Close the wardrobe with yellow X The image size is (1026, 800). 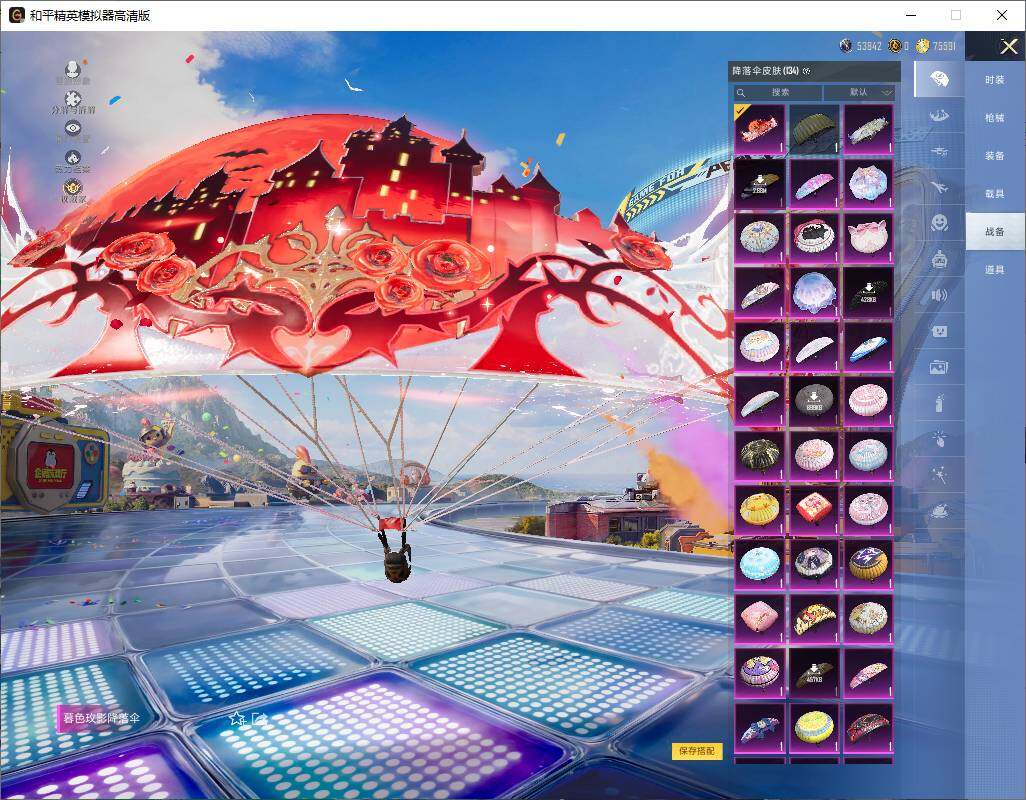(1008, 46)
